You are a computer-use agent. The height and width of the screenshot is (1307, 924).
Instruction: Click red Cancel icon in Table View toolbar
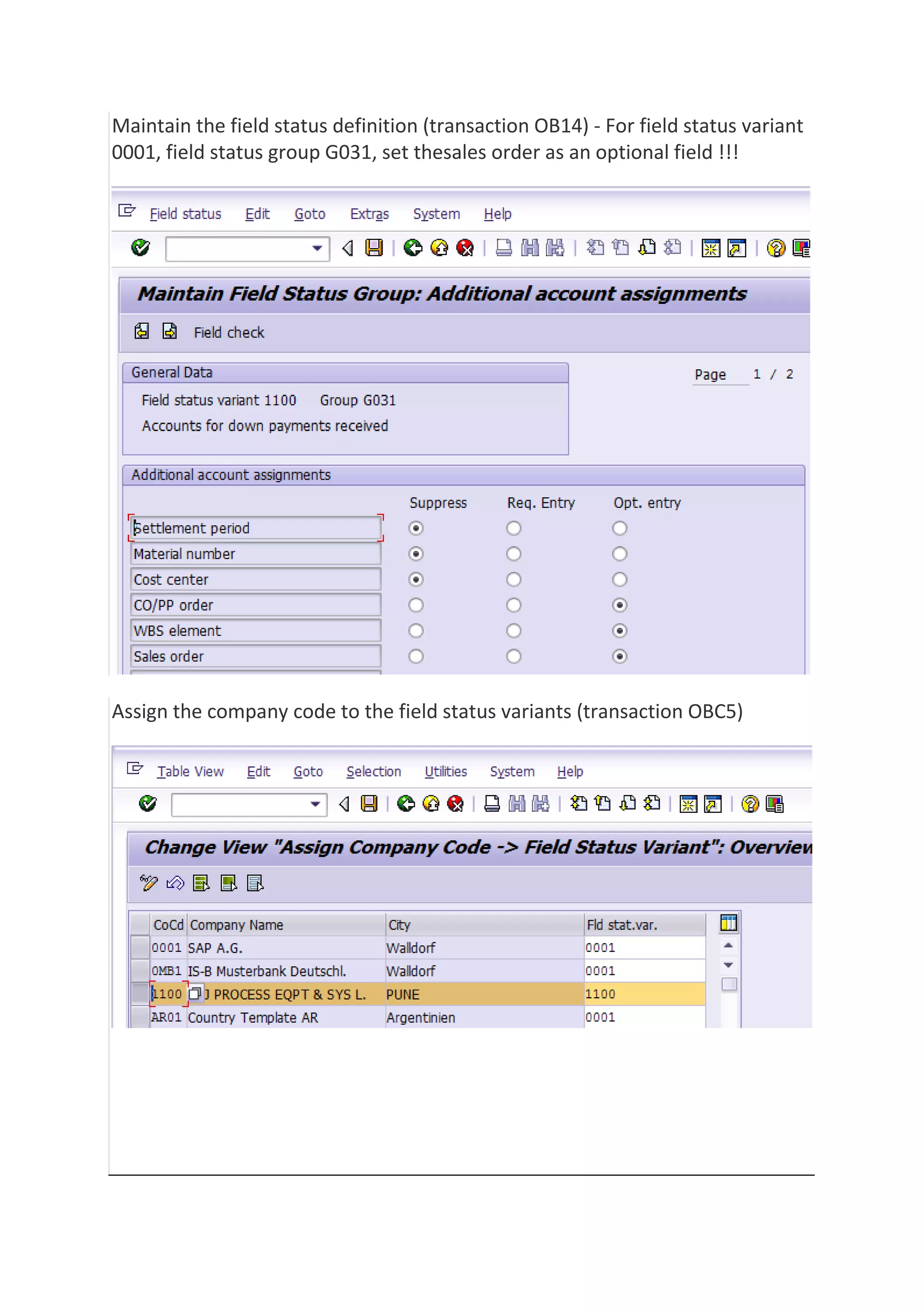coord(455,804)
